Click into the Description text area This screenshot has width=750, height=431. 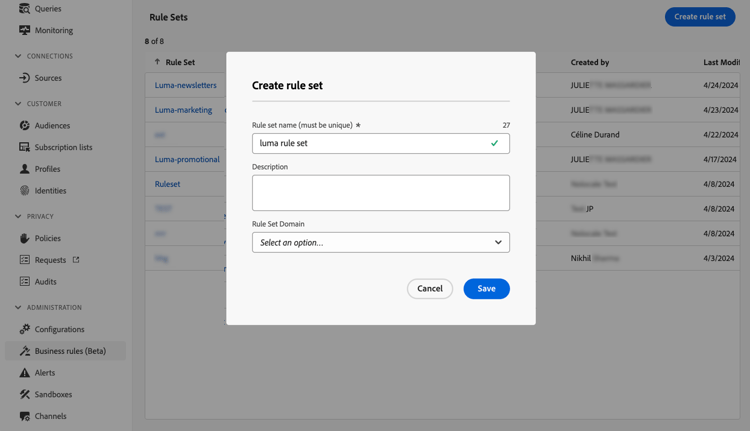pyautogui.click(x=380, y=193)
